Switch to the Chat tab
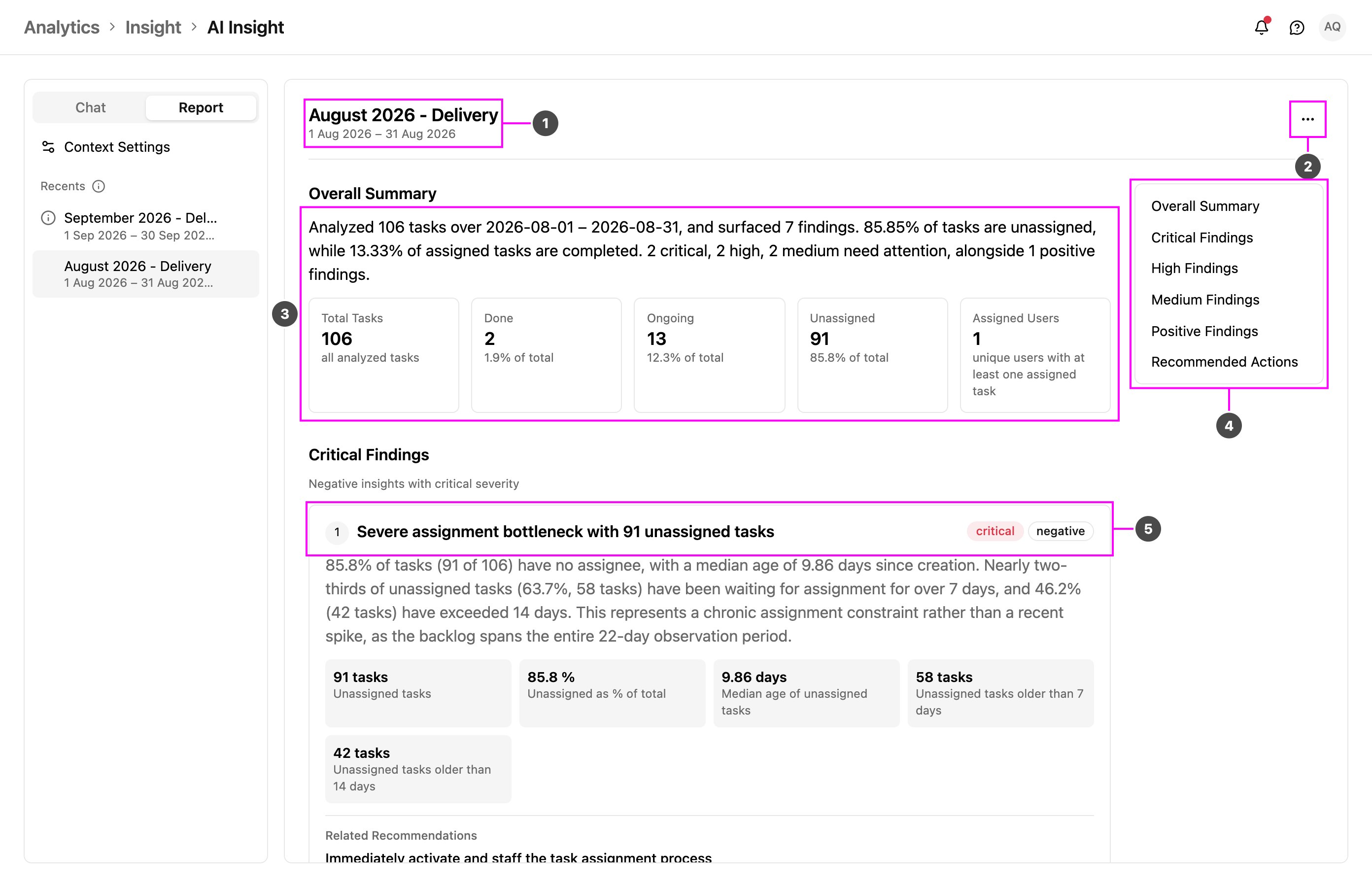1372x887 pixels. click(90, 108)
